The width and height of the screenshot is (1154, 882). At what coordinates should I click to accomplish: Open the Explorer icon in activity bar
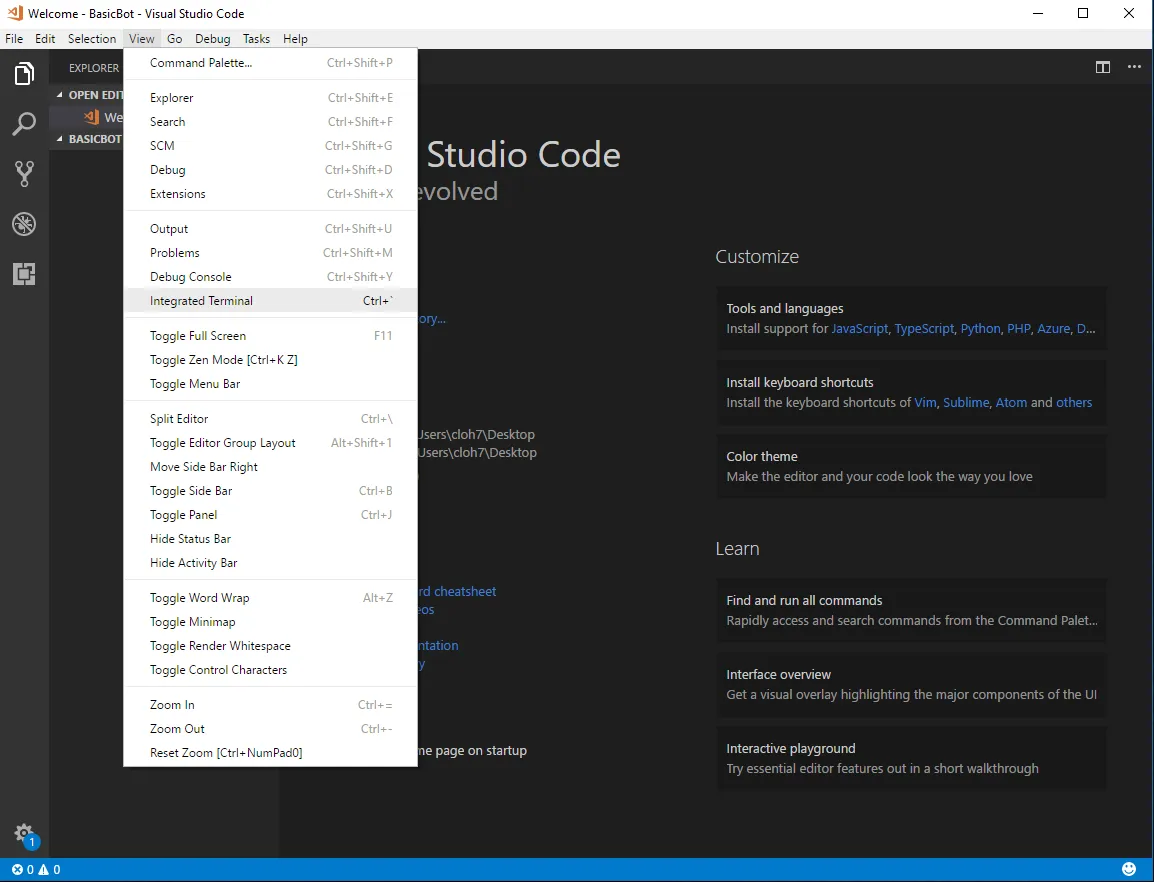24,74
